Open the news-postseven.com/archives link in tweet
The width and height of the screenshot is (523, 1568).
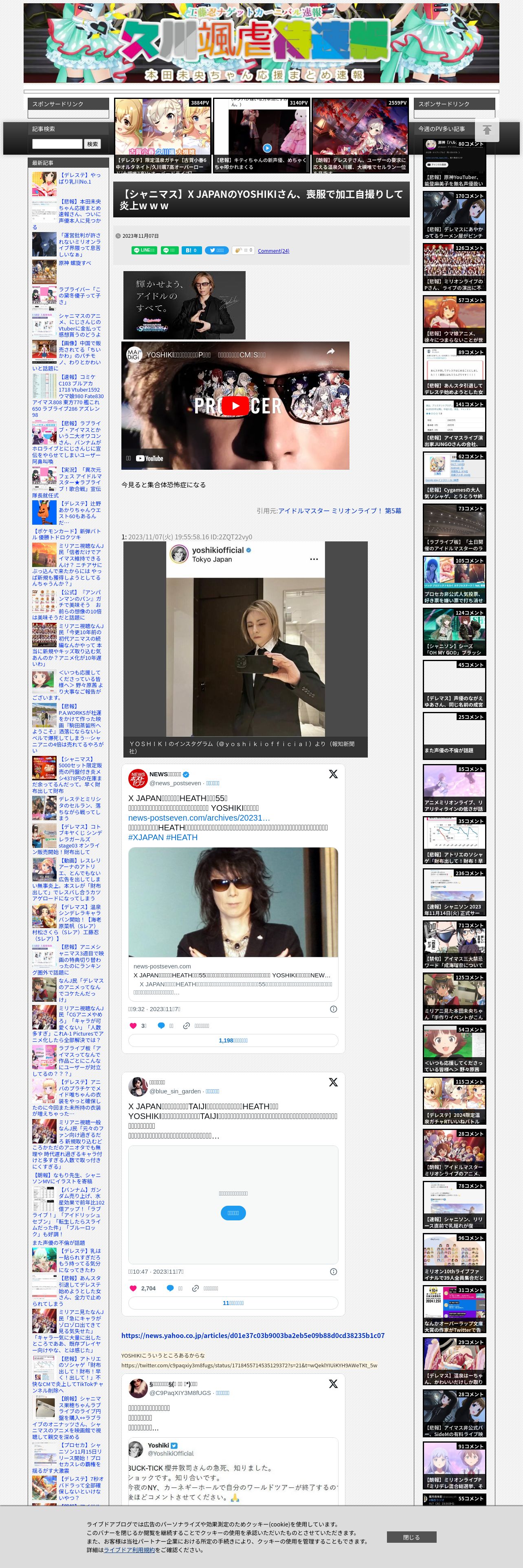pyautogui.click(x=199, y=817)
